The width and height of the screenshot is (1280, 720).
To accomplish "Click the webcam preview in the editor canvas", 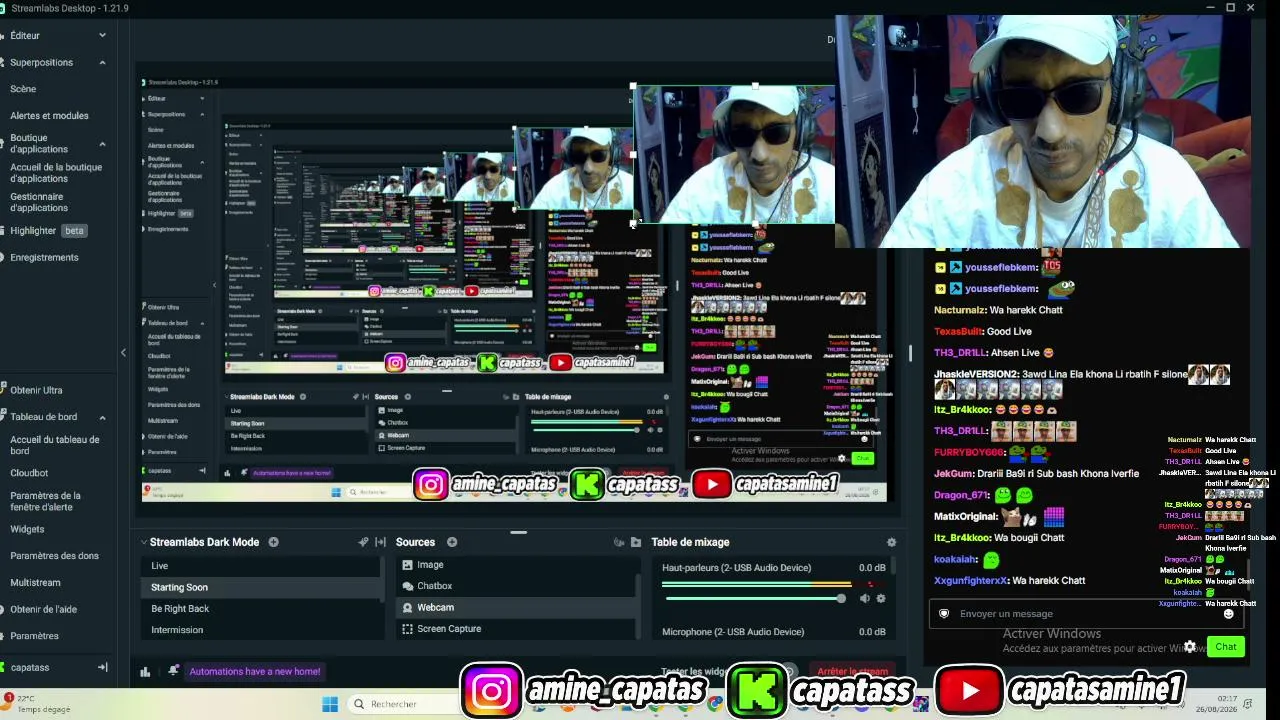I will point(735,155).
